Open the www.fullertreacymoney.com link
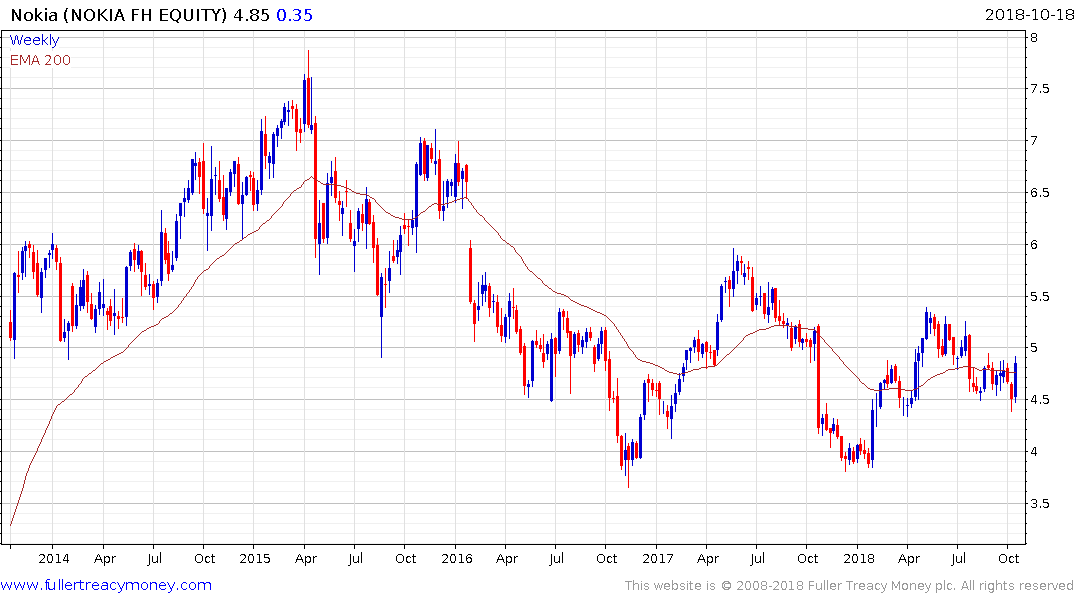Viewport: 1075px width, 600px height. [106, 585]
